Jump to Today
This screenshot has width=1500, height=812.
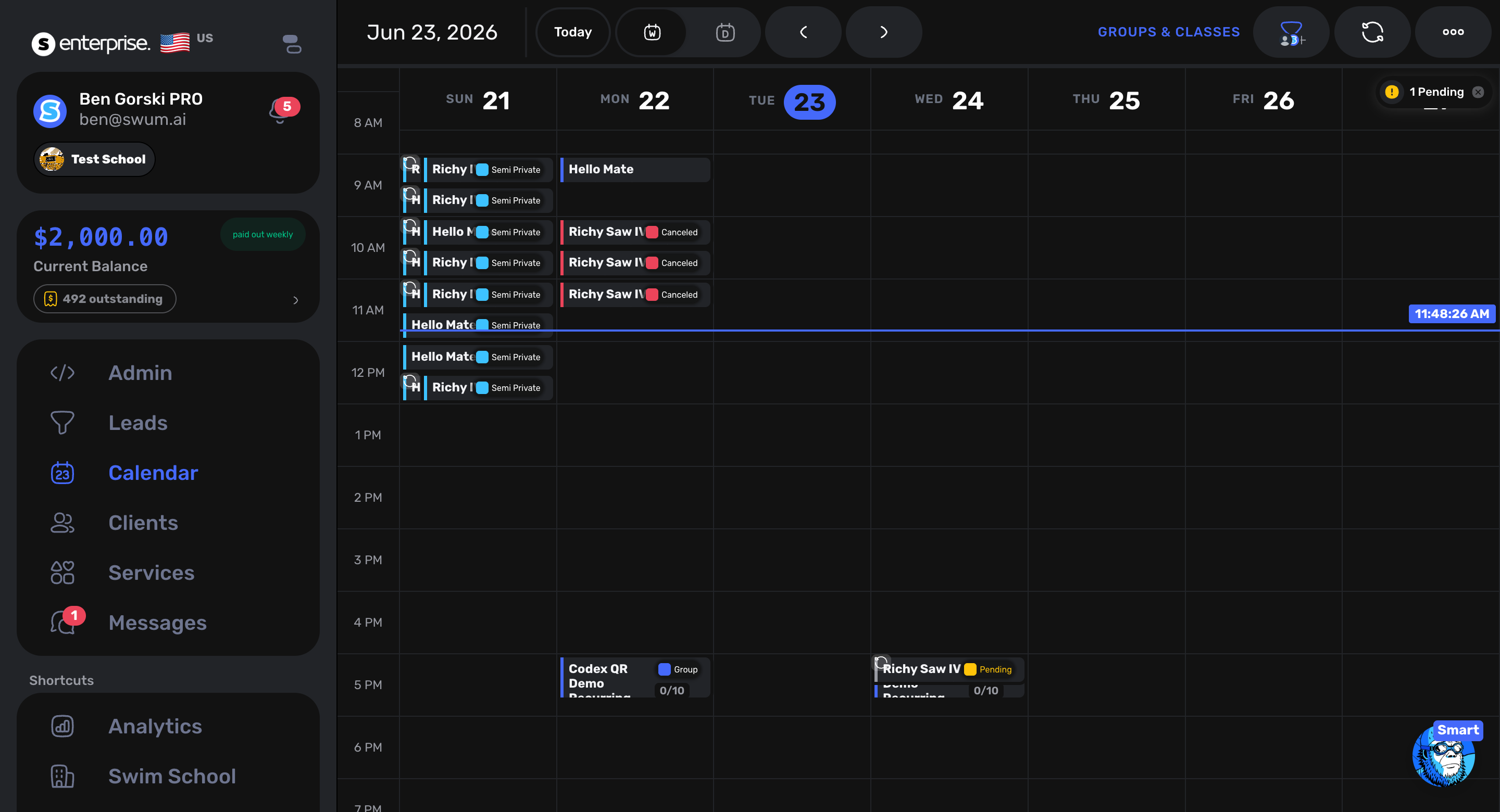pos(573,32)
